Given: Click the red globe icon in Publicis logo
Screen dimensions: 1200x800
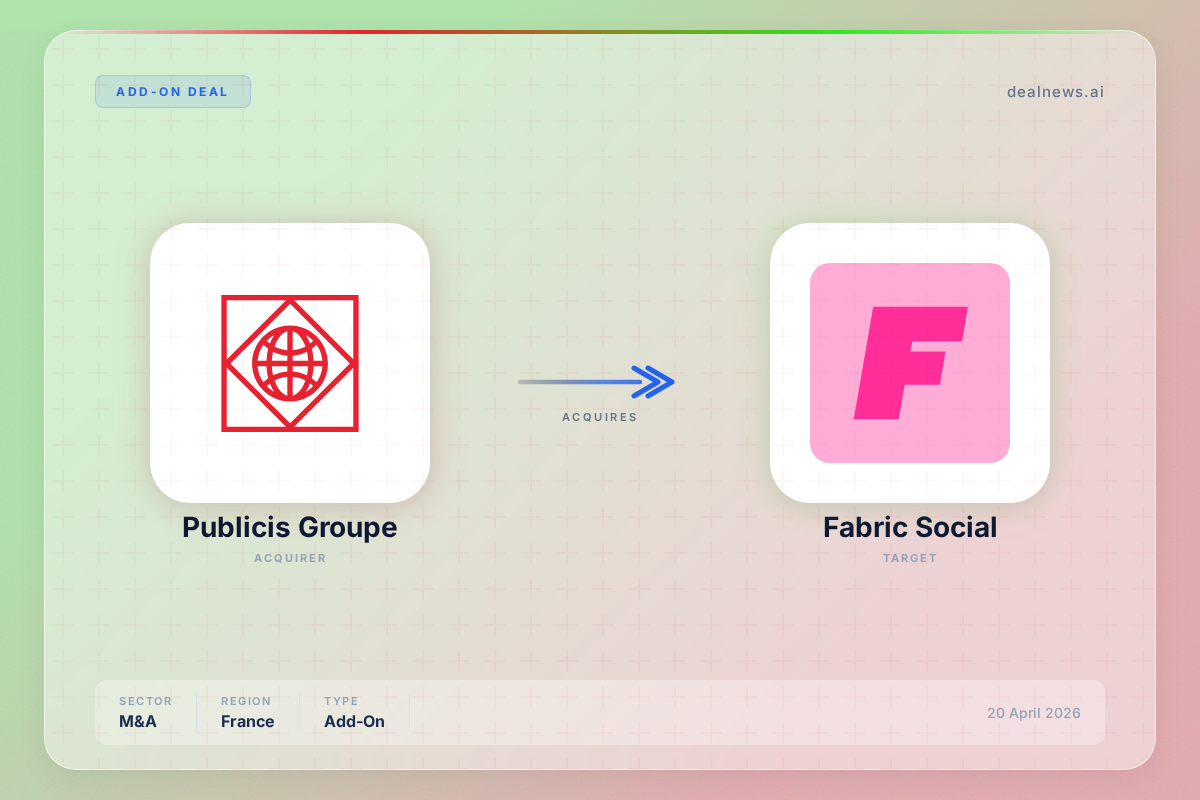Looking at the screenshot, I should pos(290,362).
